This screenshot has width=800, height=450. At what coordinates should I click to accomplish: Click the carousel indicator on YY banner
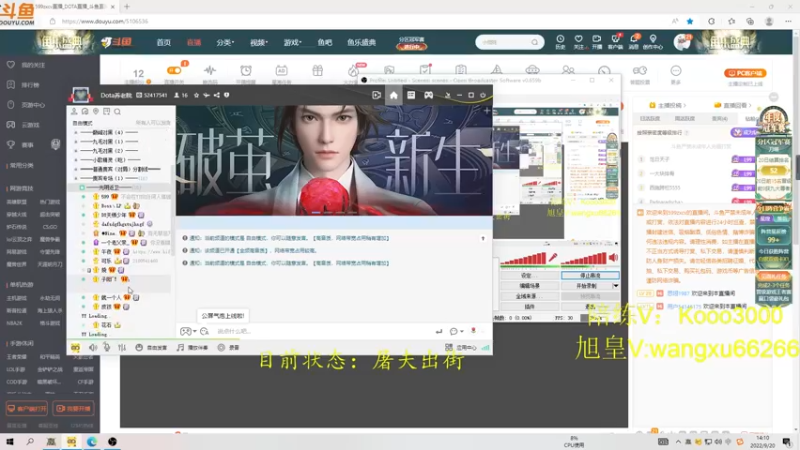pyautogui.click(x=334, y=212)
